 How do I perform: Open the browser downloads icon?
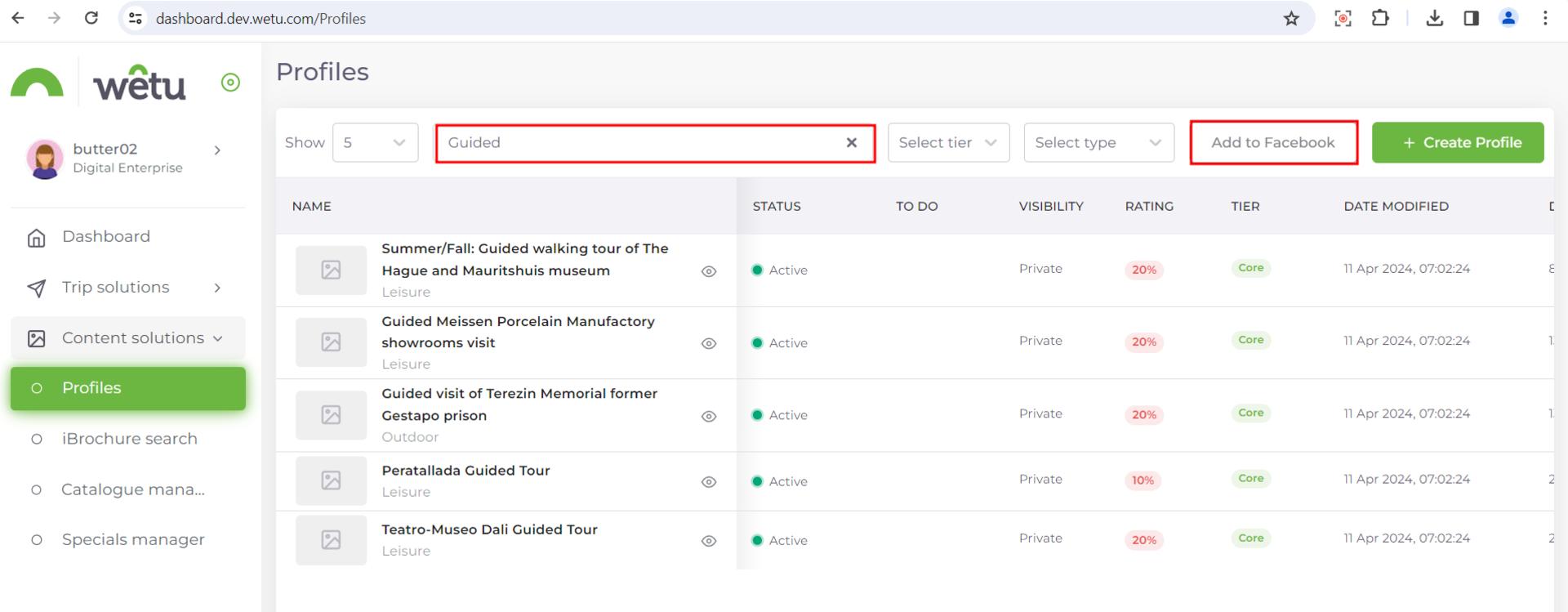point(1434,19)
